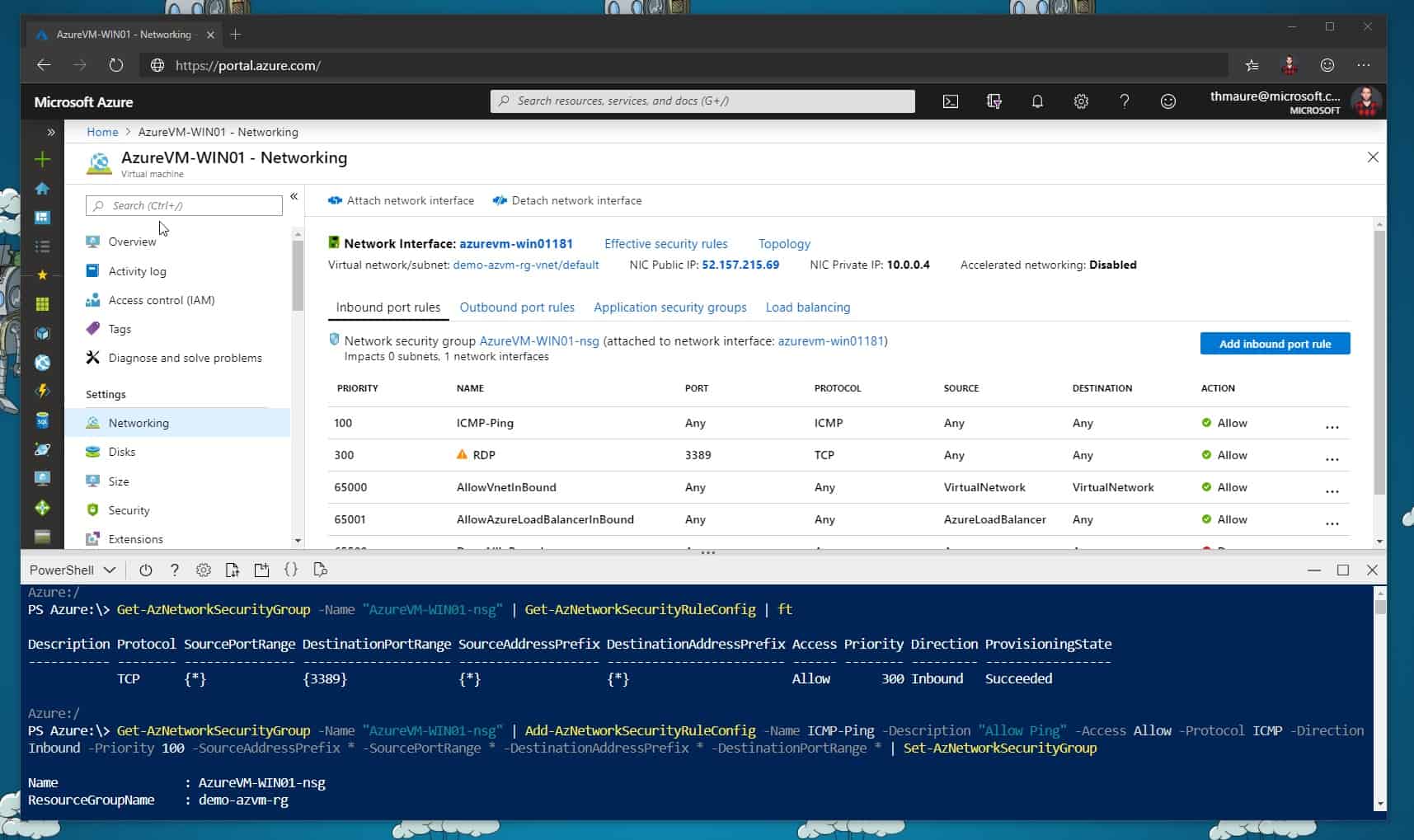Collapse resource menu double chevron
The image size is (1414, 840).
pos(294,196)
